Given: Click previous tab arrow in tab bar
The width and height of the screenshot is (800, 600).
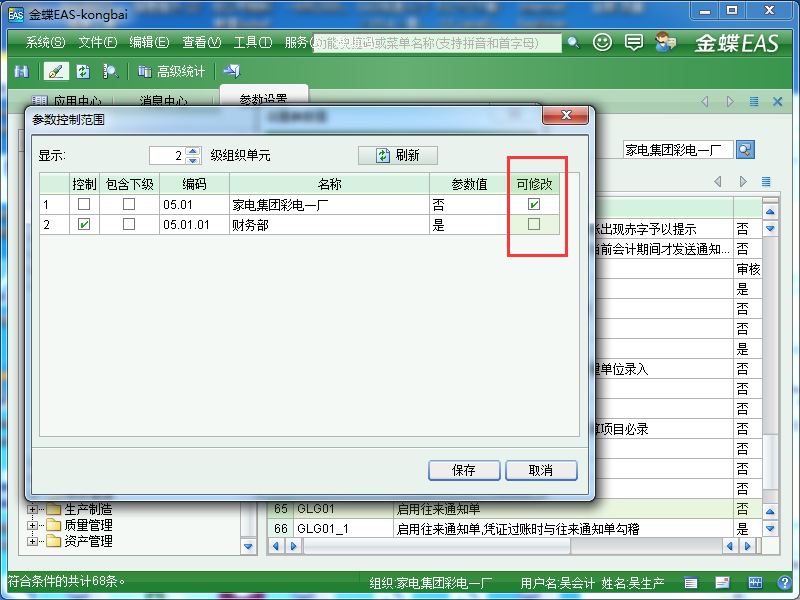Looking at the screenshot, I should point(705,102).
